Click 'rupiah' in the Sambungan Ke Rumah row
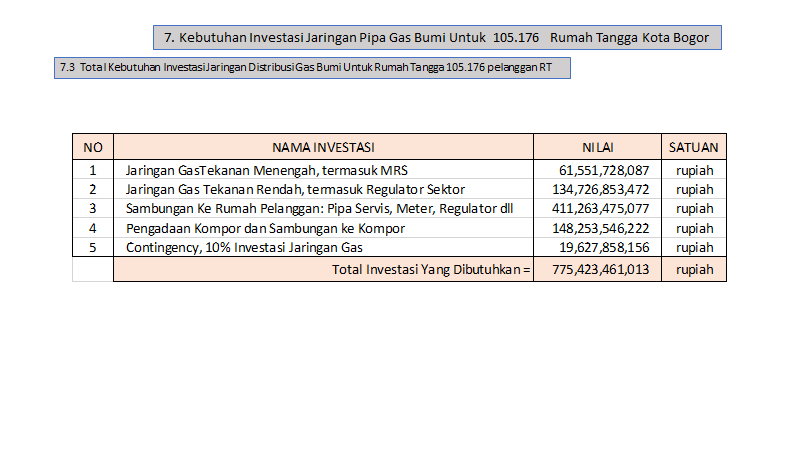Image resolution: width=800 pixels, height=450 pixels. click(694, 208)
